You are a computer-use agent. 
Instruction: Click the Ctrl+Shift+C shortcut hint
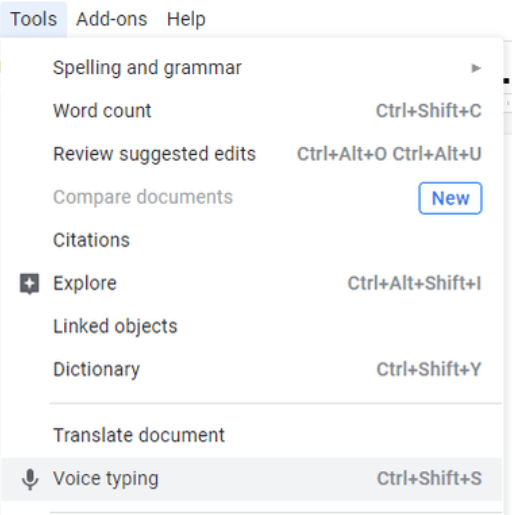pos(429,111)
